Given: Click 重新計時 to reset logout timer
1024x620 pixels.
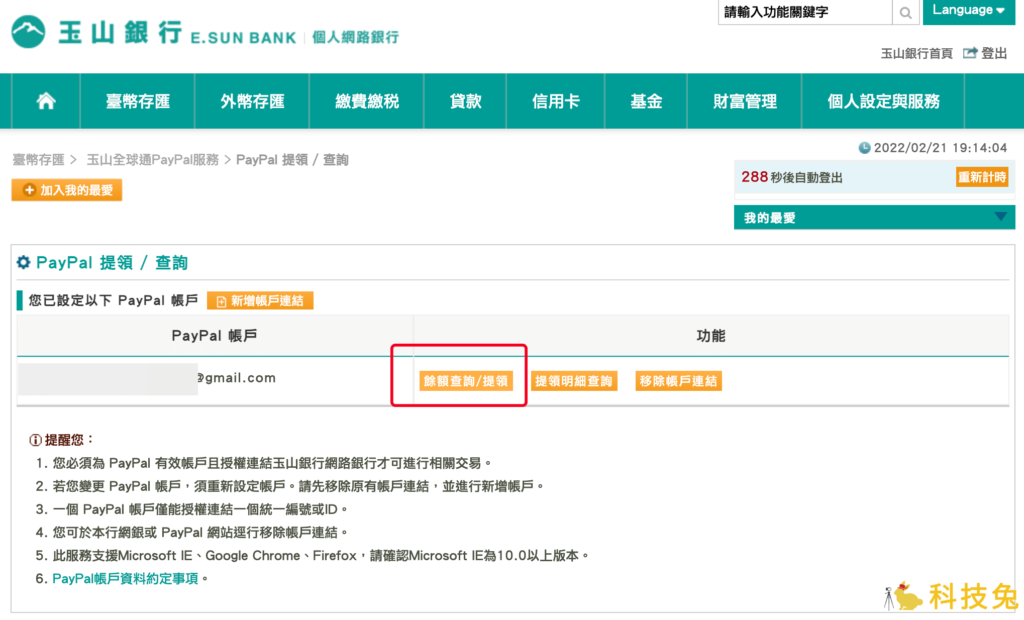Looking at the screenshot, I should [982, 177].
